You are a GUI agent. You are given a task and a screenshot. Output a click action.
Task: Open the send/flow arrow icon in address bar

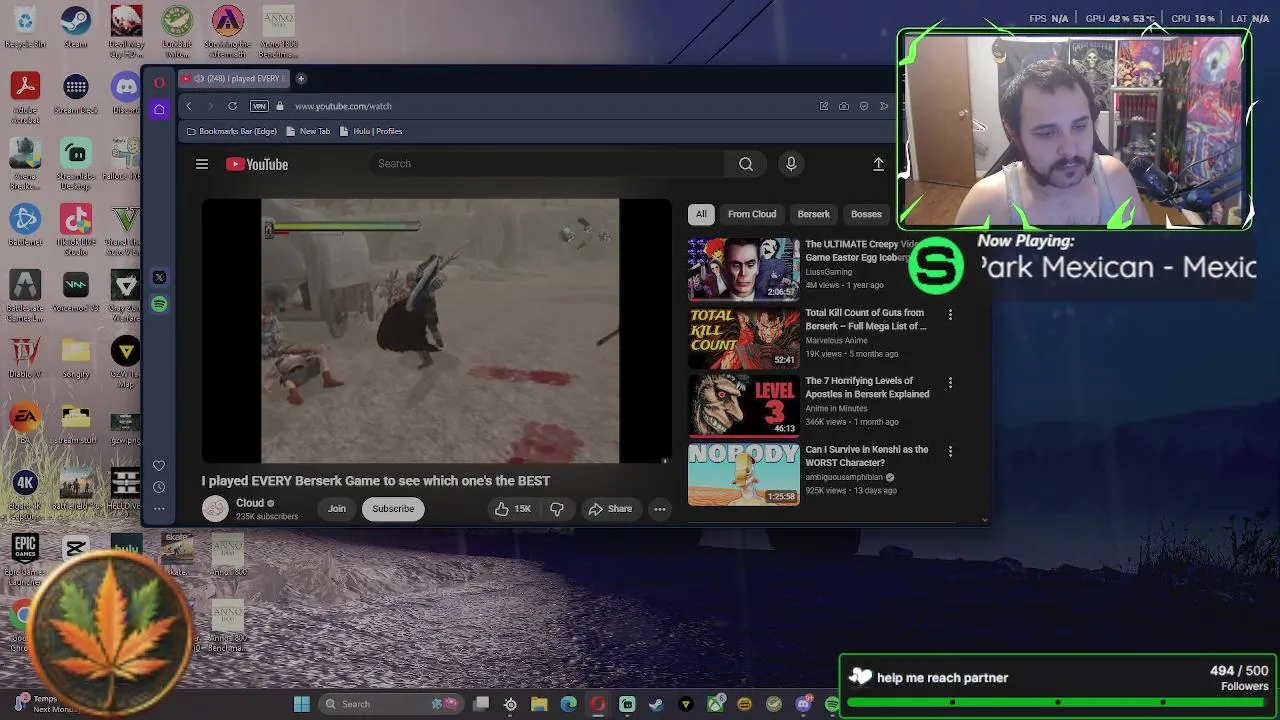point(884,106)
